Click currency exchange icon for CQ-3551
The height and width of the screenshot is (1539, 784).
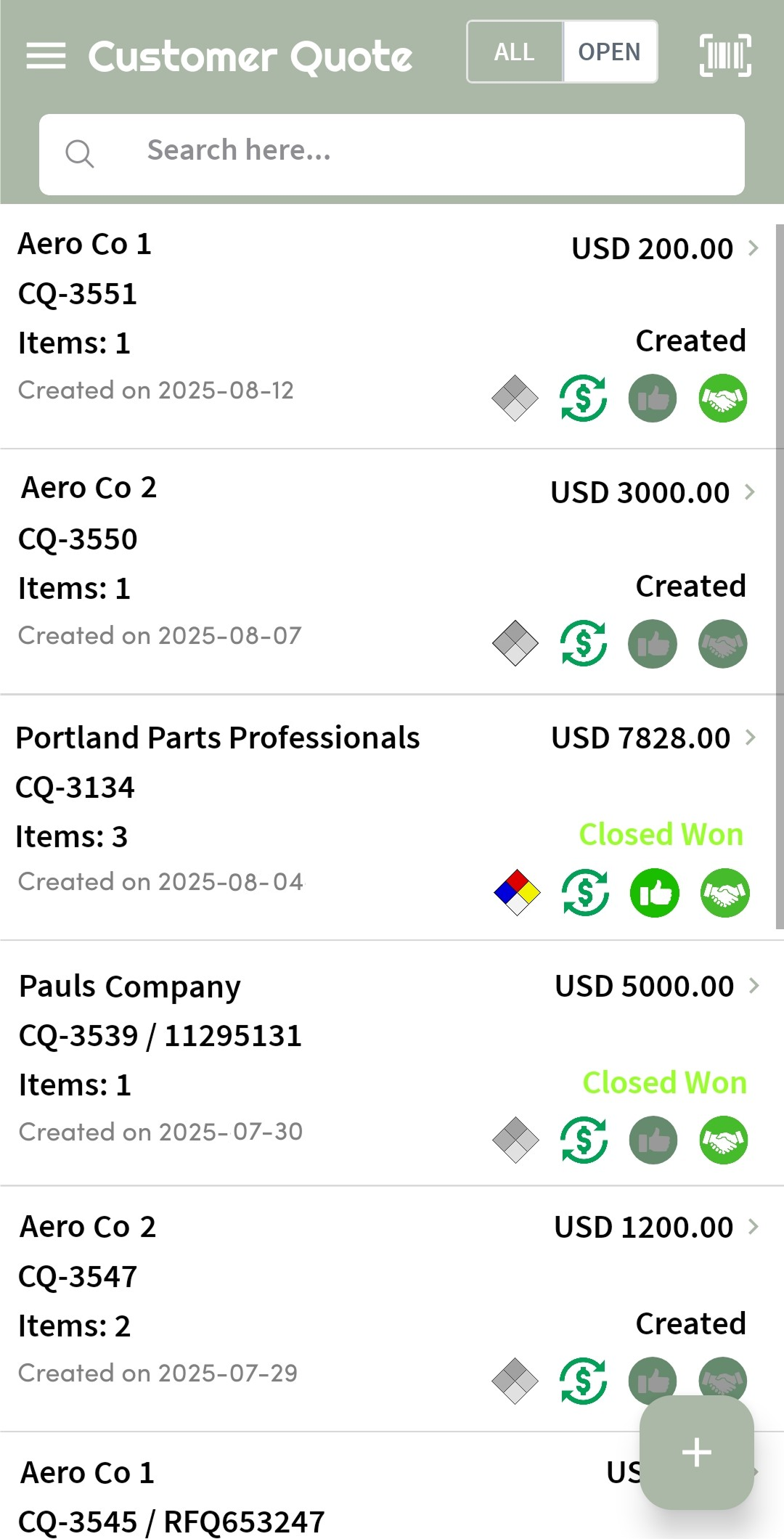click(584, 398)
